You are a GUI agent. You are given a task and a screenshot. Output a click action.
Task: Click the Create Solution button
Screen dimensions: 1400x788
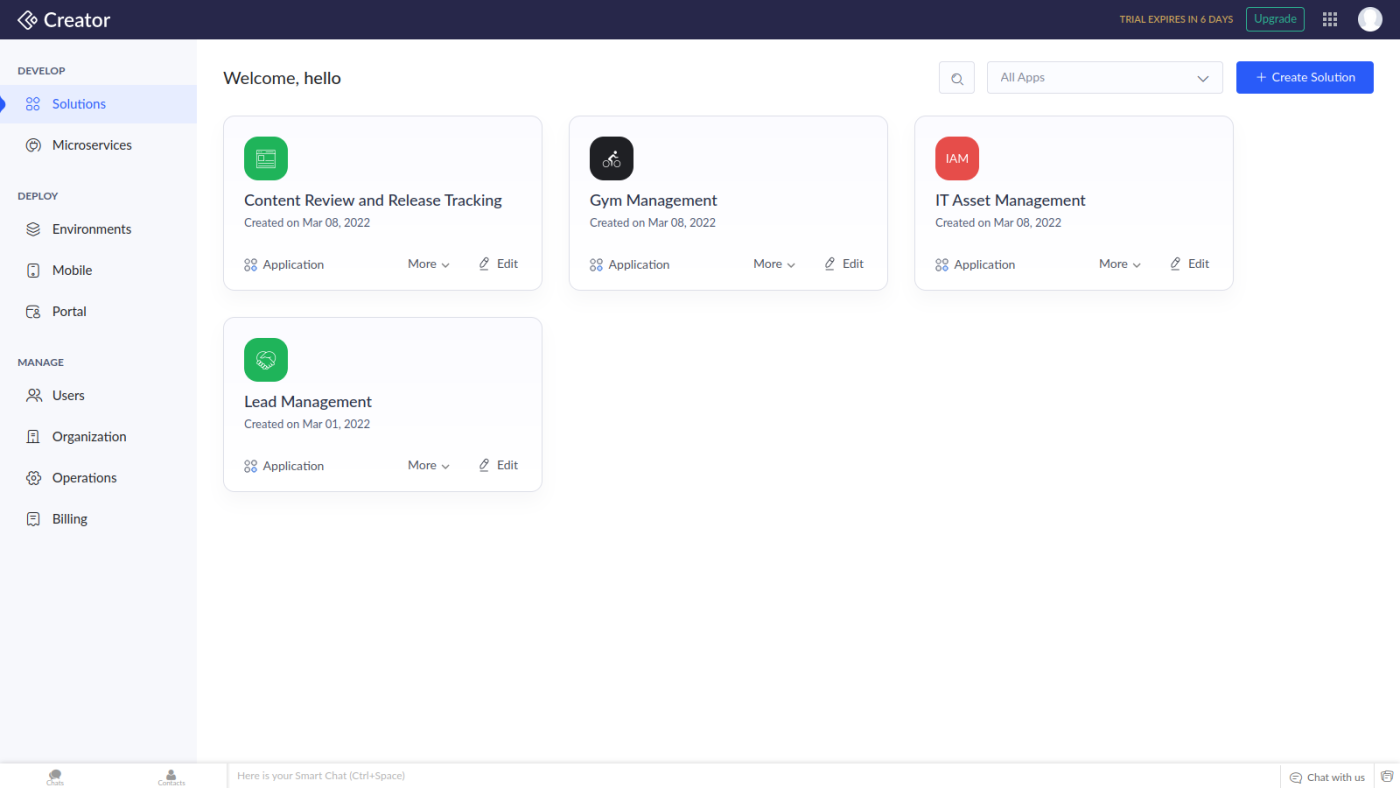pyautogui.click(x=1305, y=77)
